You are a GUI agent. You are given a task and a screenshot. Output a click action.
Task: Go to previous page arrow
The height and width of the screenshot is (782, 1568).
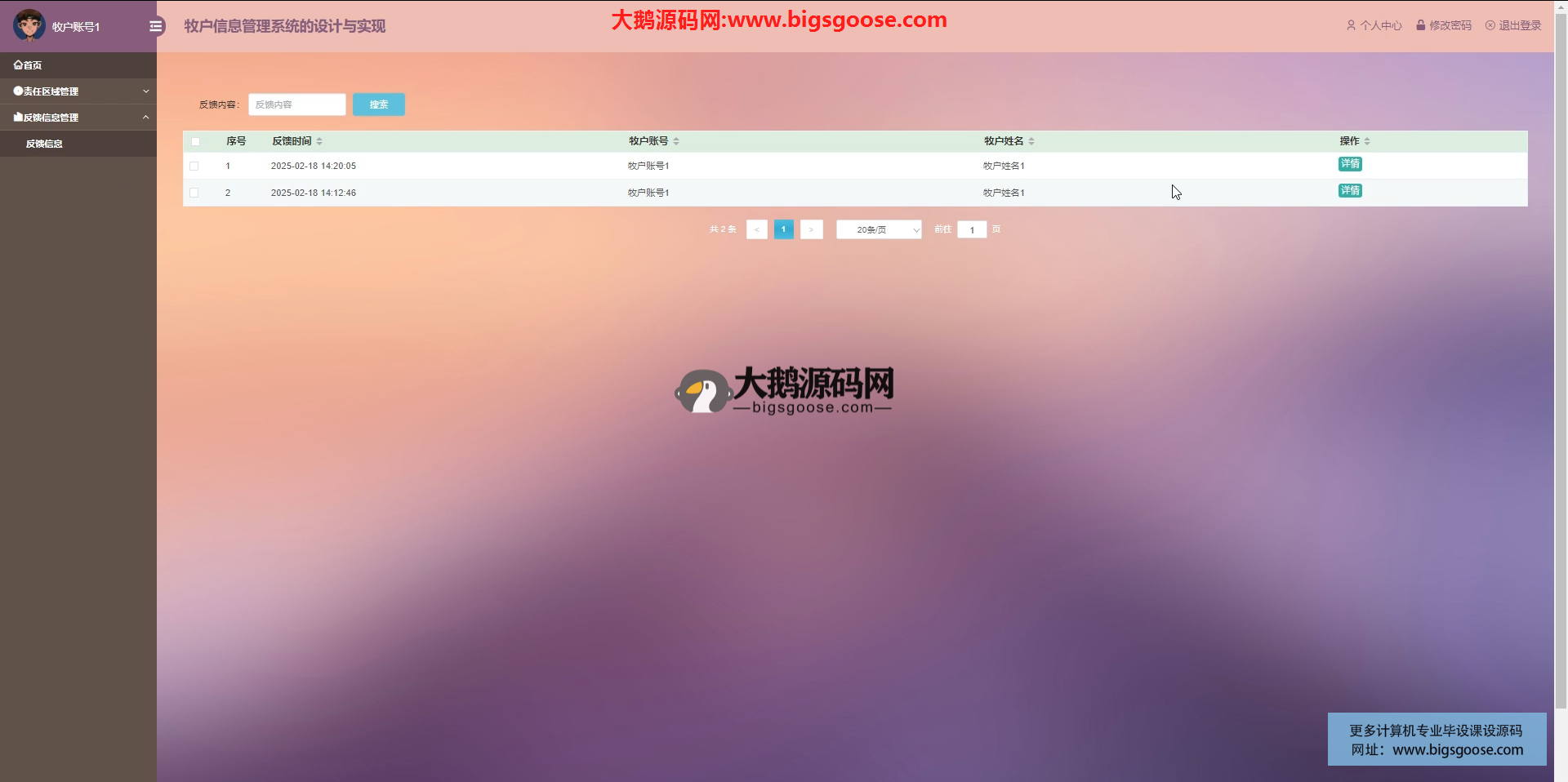pos(756,229)
